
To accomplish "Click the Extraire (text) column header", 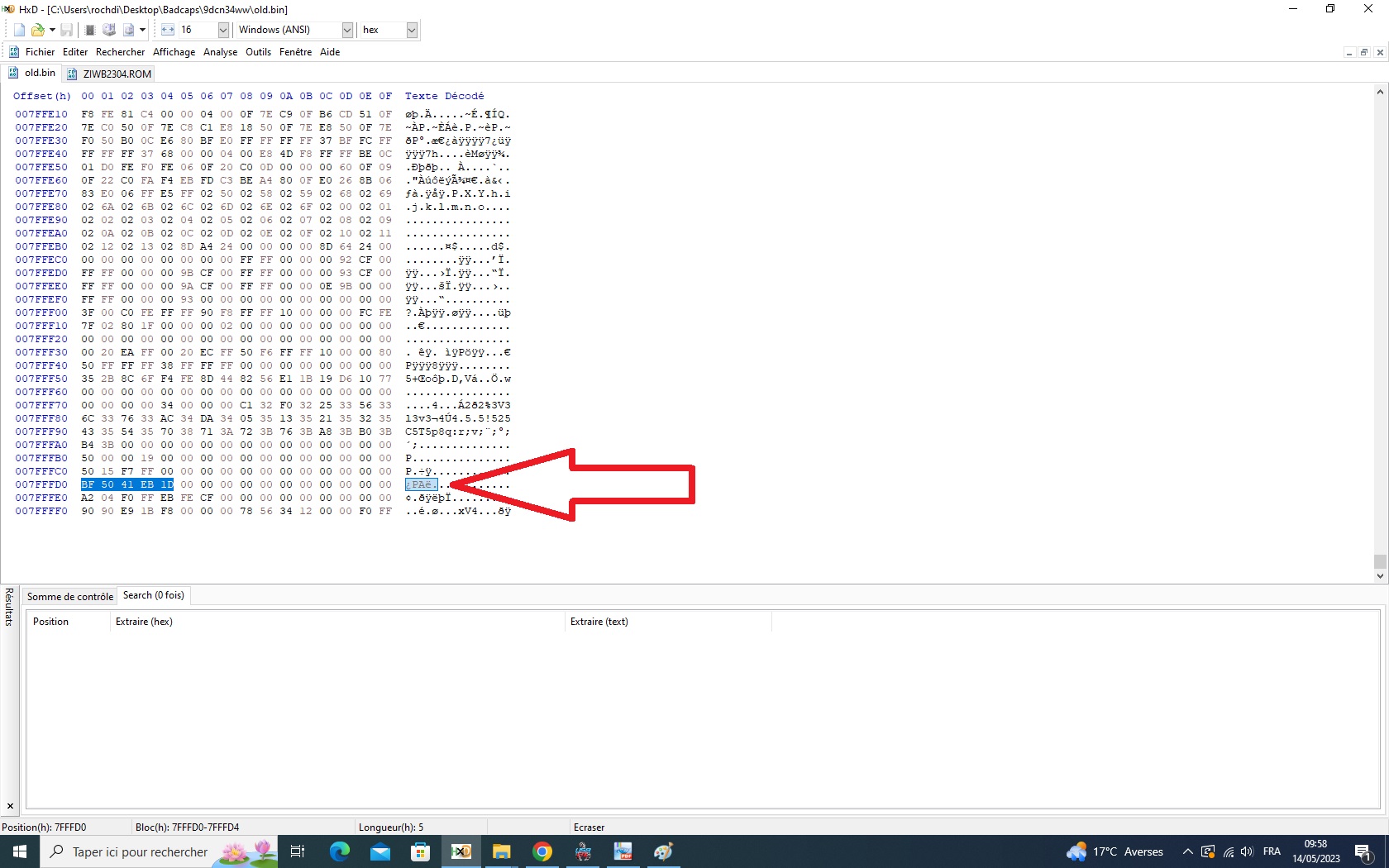I will pyautogui.click(x=668, y=622).
